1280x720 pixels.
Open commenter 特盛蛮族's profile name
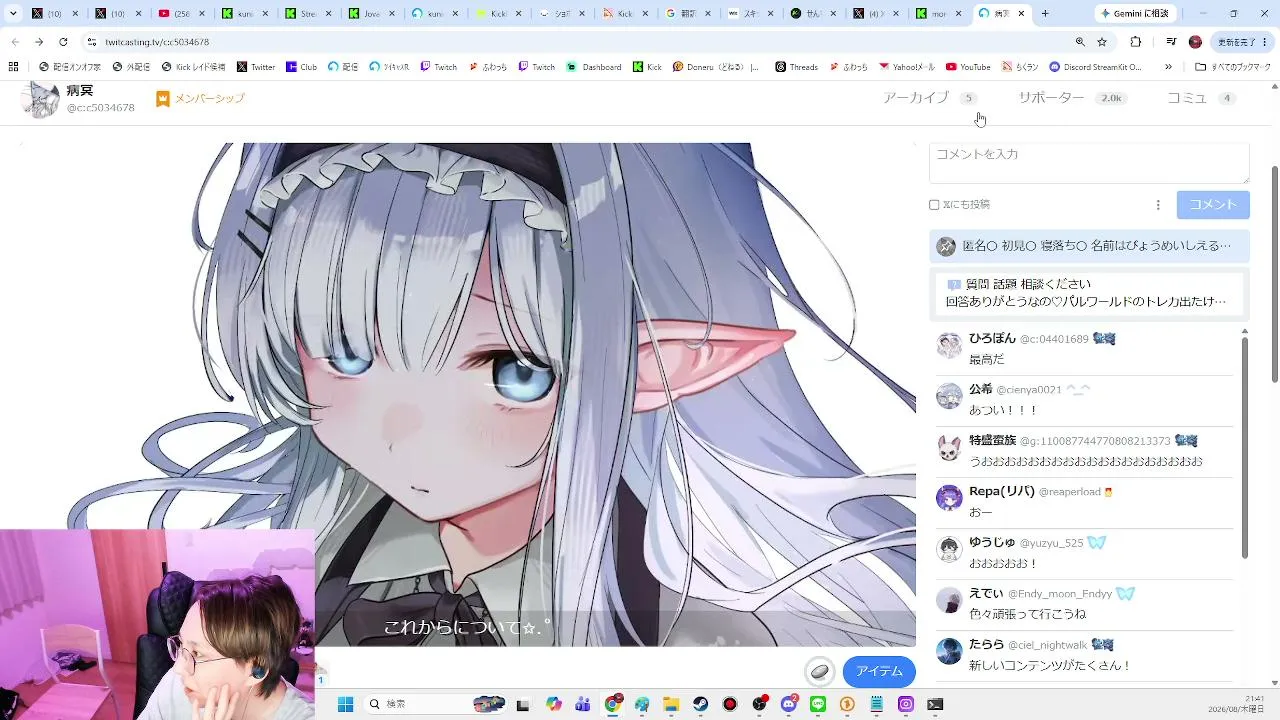point(992,441)
